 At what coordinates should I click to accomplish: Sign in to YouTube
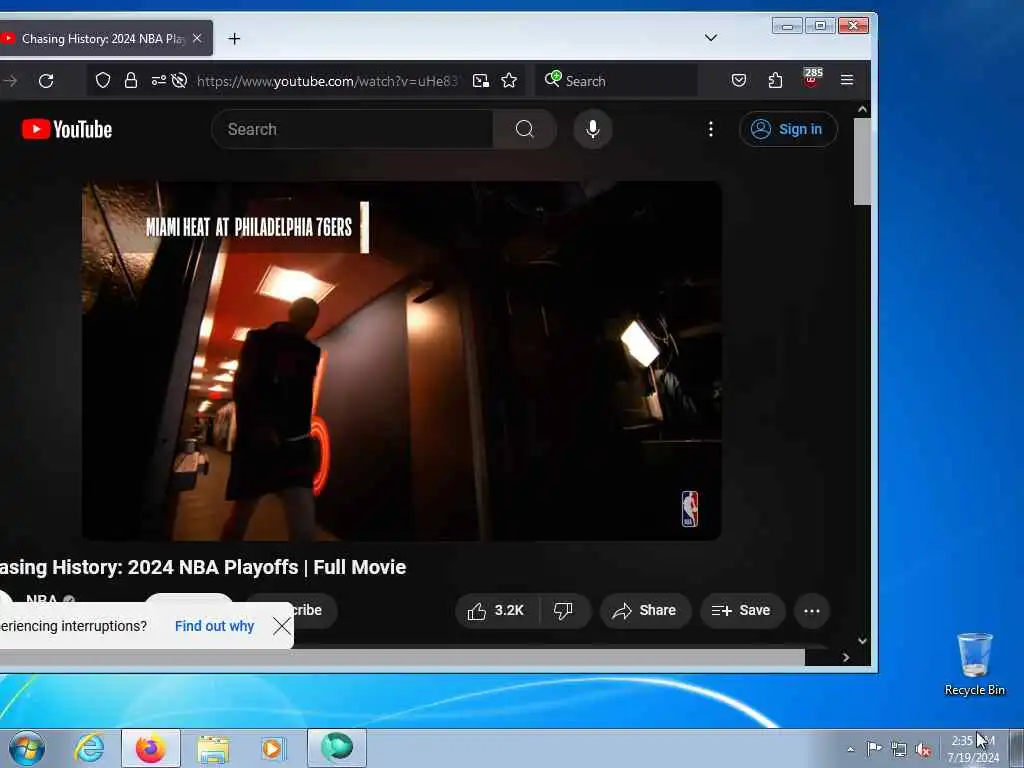pos(788,129)
